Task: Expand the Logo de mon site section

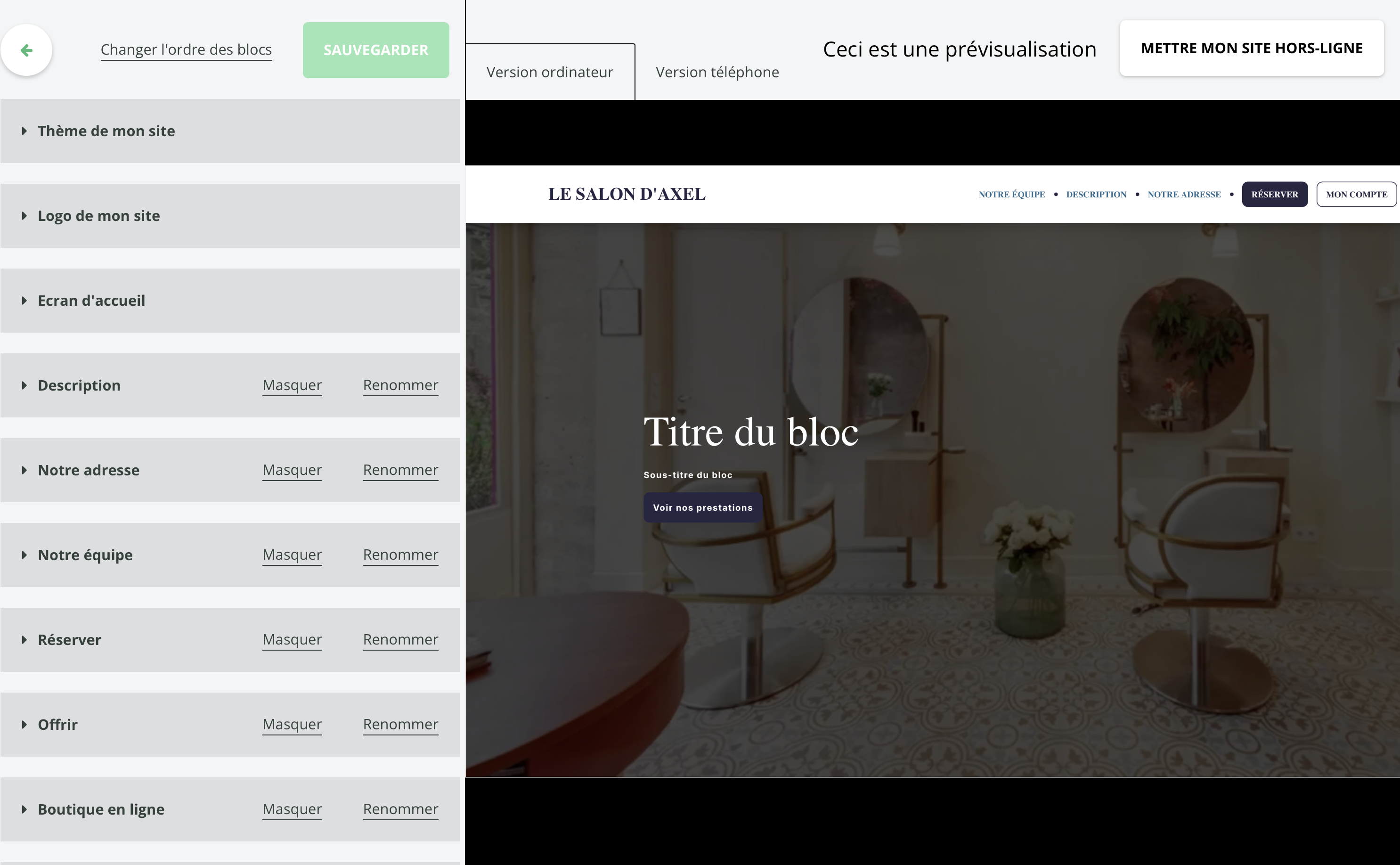Action: (x=230, y=216)
